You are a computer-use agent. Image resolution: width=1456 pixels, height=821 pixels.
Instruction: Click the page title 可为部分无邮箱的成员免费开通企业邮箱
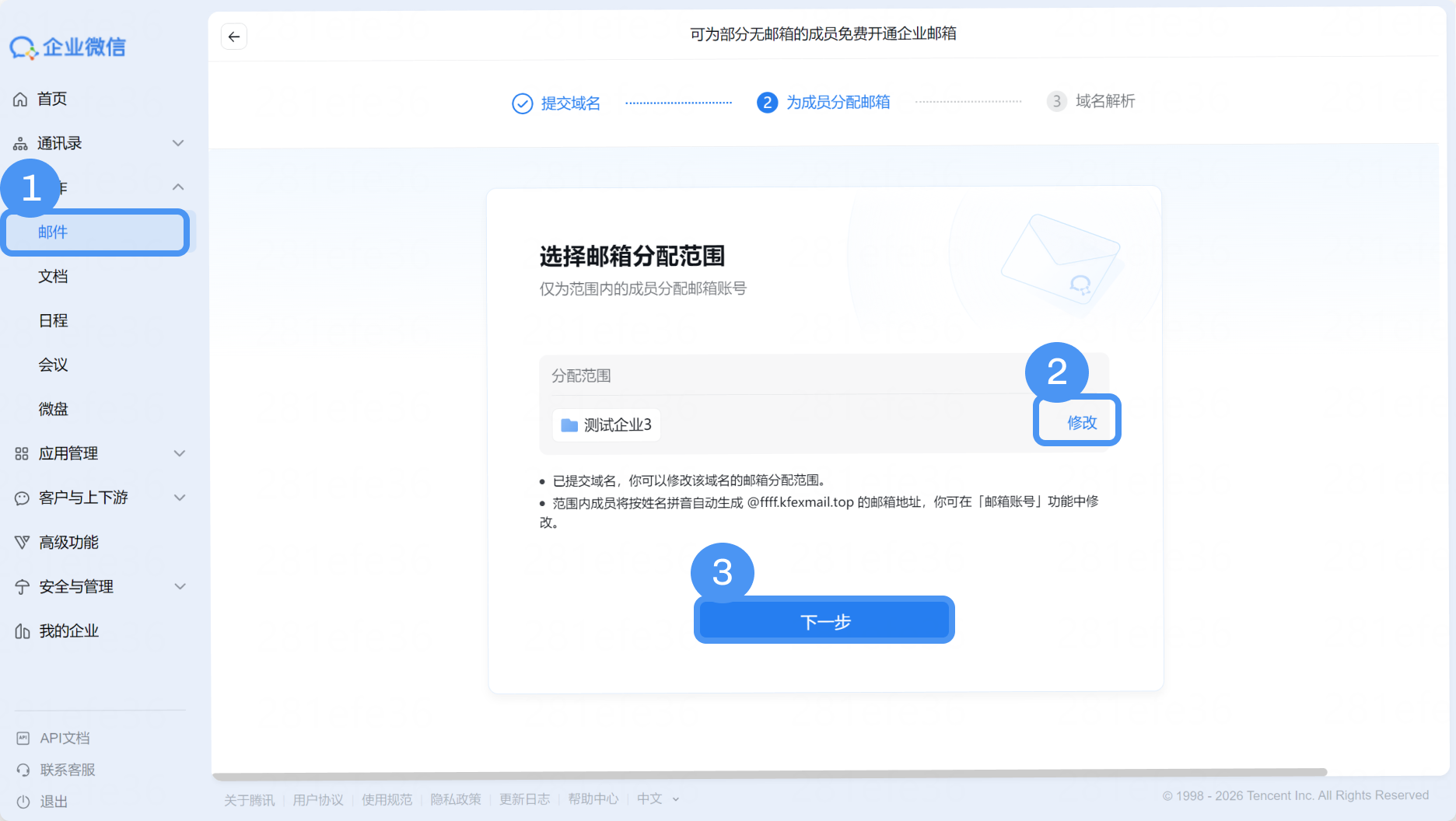pyautogui.click(x=824, y=33)
